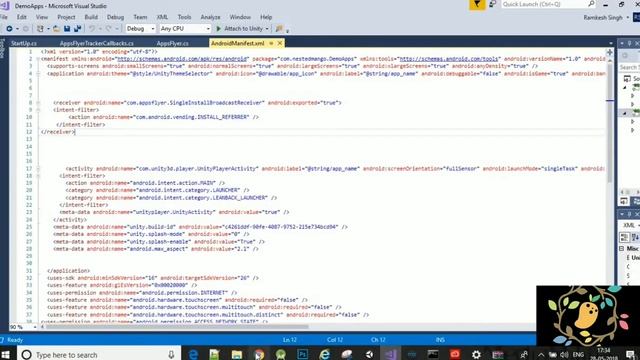Viewport: 640px width, 360px height.
Task: Open File Explorer from the taskbar
Action: click(237, 354)
